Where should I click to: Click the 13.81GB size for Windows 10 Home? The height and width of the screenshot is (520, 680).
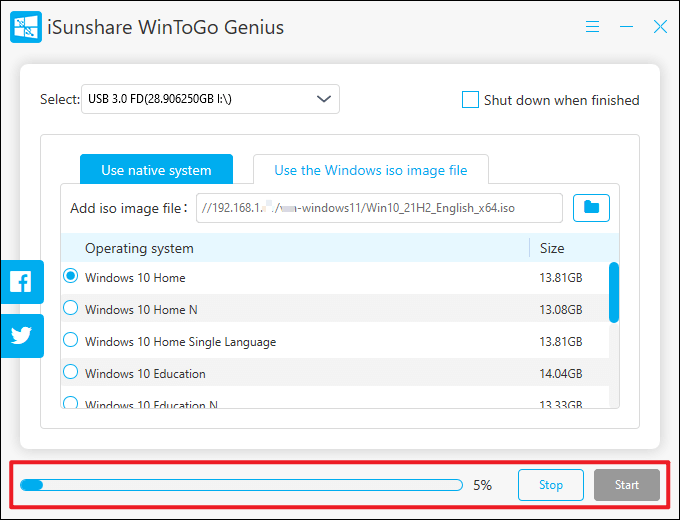click(561, 278)
